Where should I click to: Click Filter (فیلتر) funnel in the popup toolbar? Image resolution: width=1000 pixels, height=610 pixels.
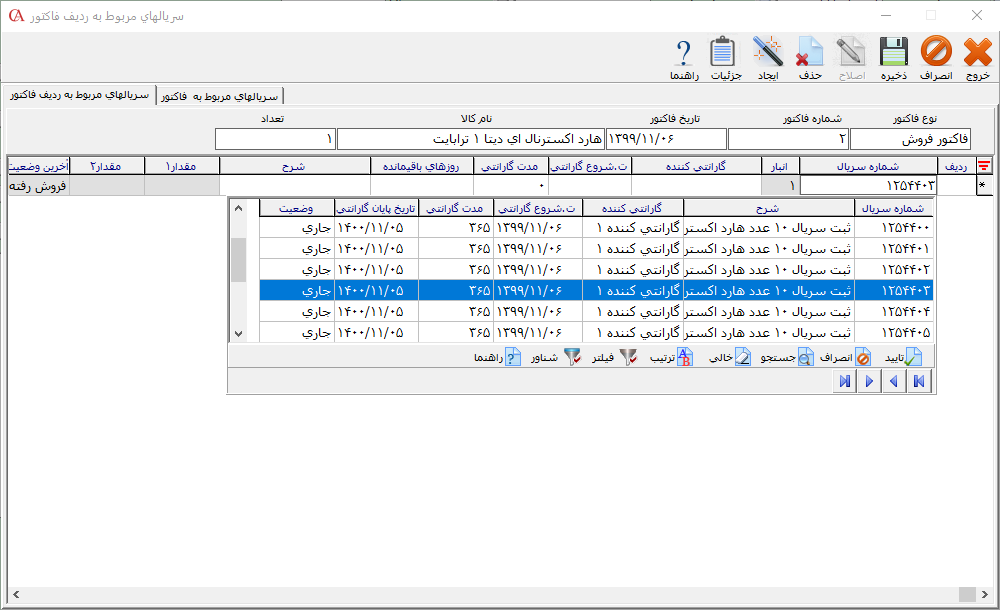click(614, 357)
